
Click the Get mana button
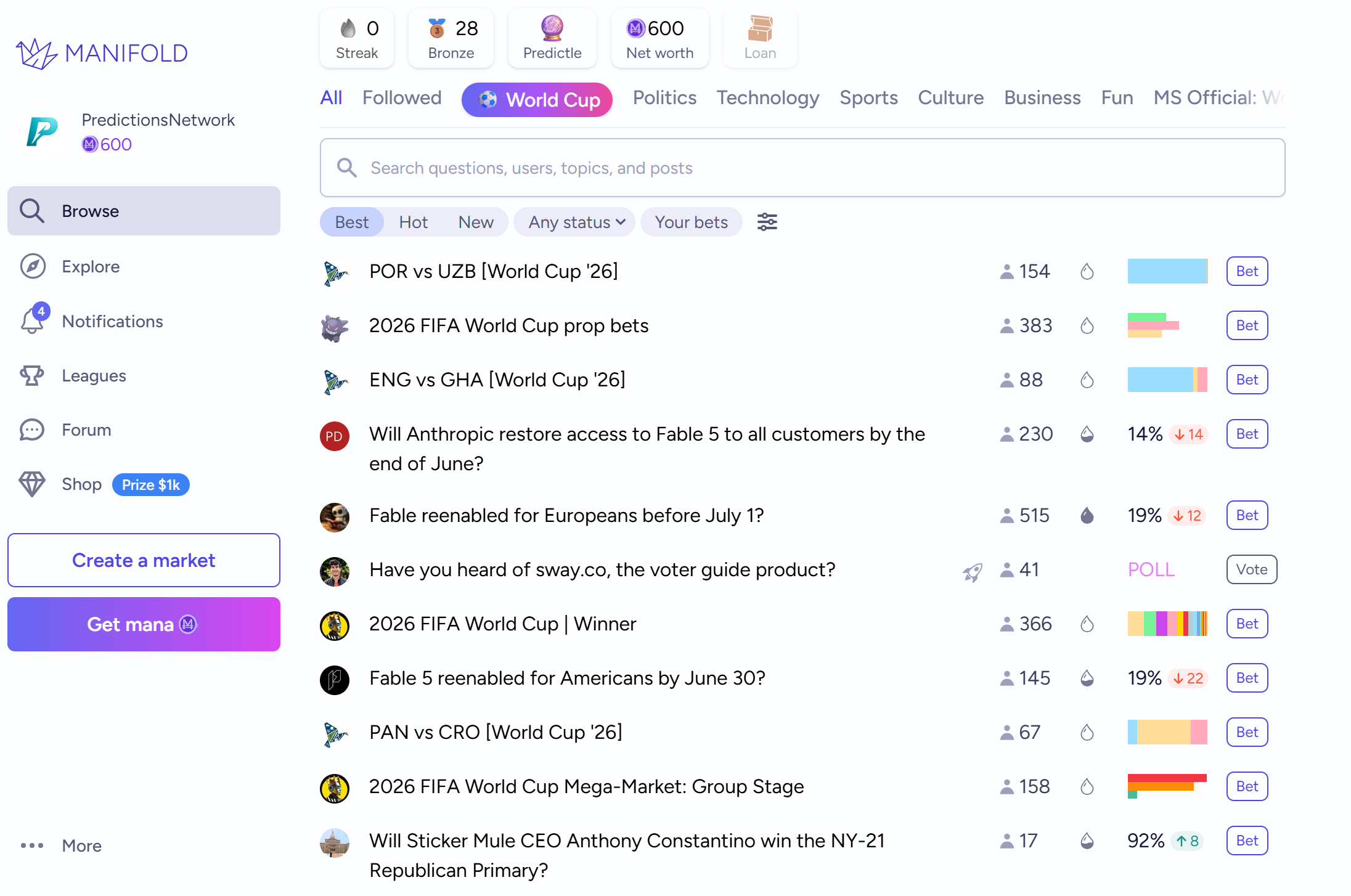tap(144, 624)
